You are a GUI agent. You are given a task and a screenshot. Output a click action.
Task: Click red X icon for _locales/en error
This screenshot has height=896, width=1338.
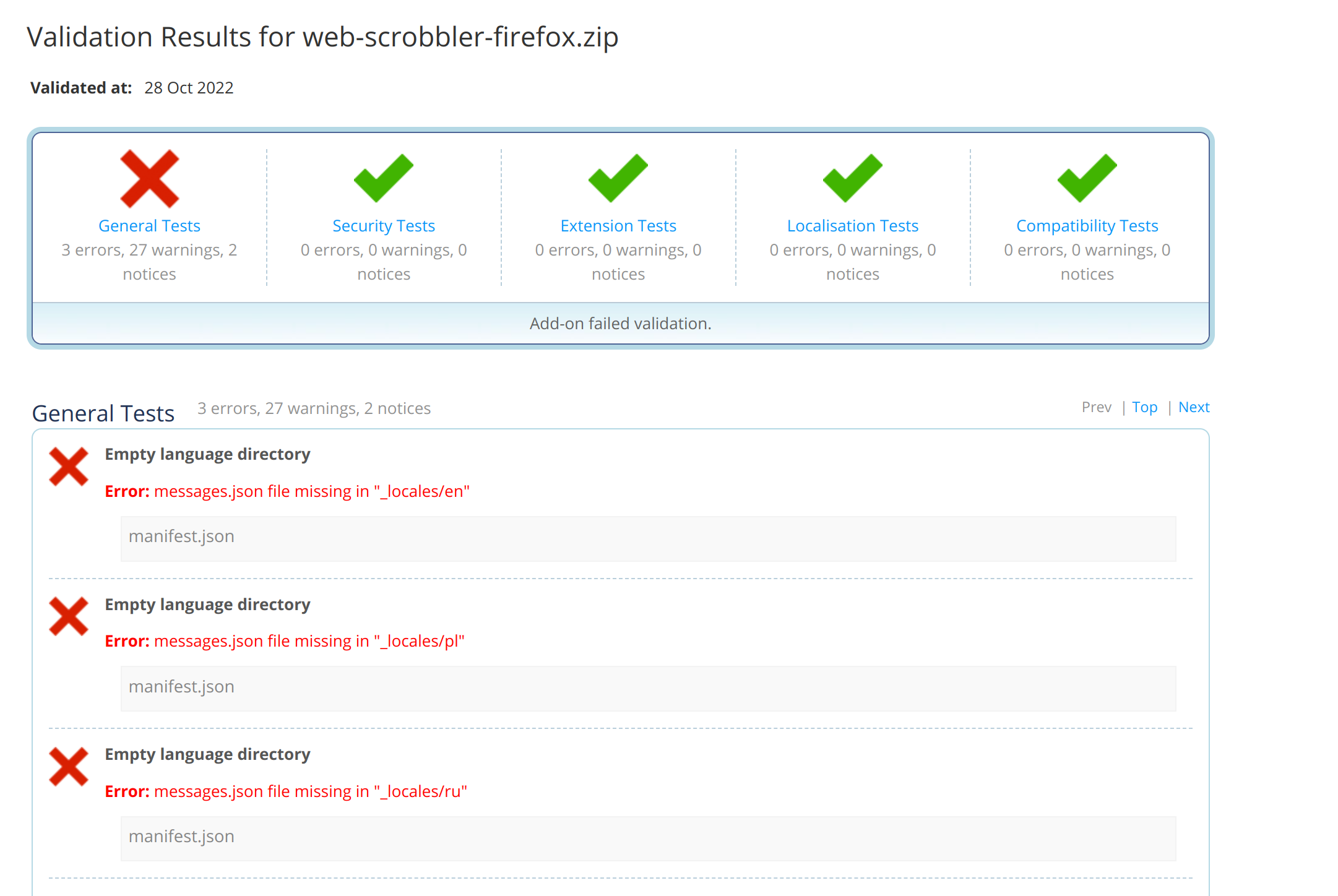(69, 467)
